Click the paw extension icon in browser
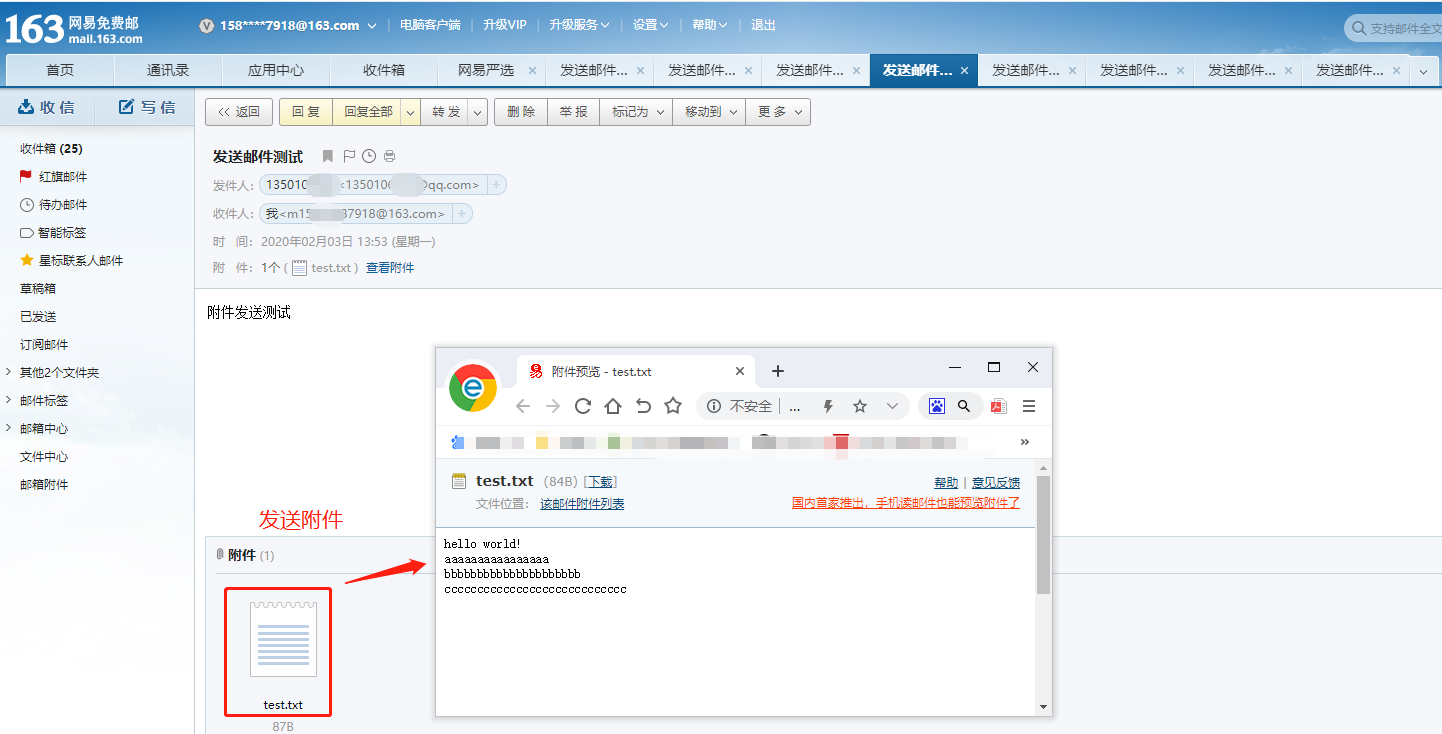This screenshot has width=1442, height=734. coord(937,406)
